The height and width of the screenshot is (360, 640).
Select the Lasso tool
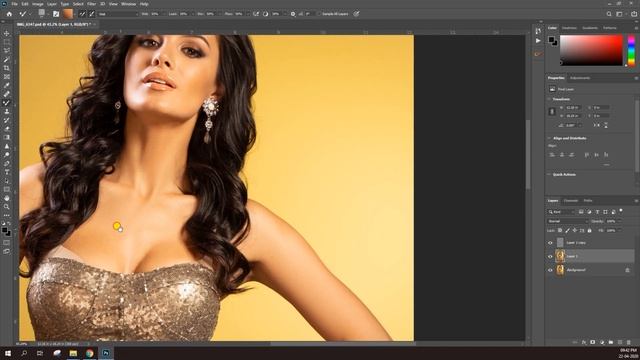[x=7, y=51]
